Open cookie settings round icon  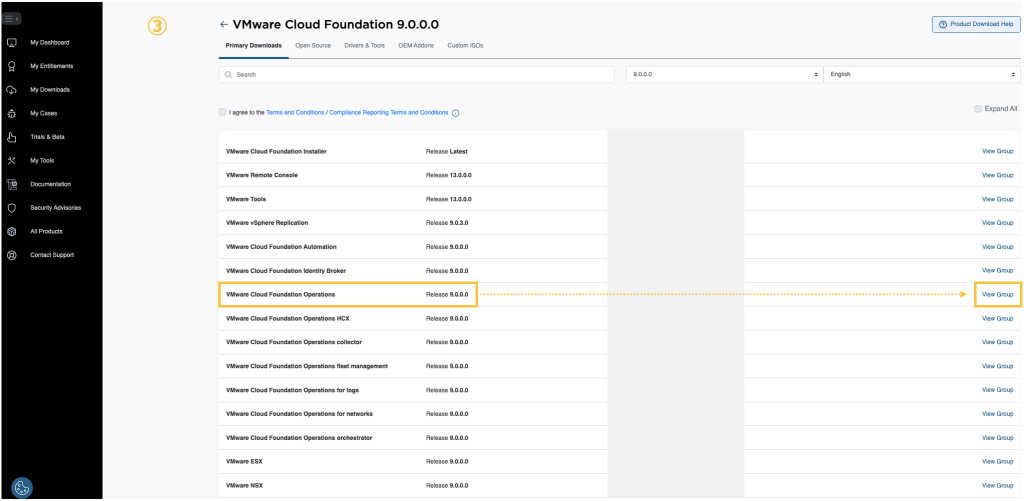click(22, 487)
